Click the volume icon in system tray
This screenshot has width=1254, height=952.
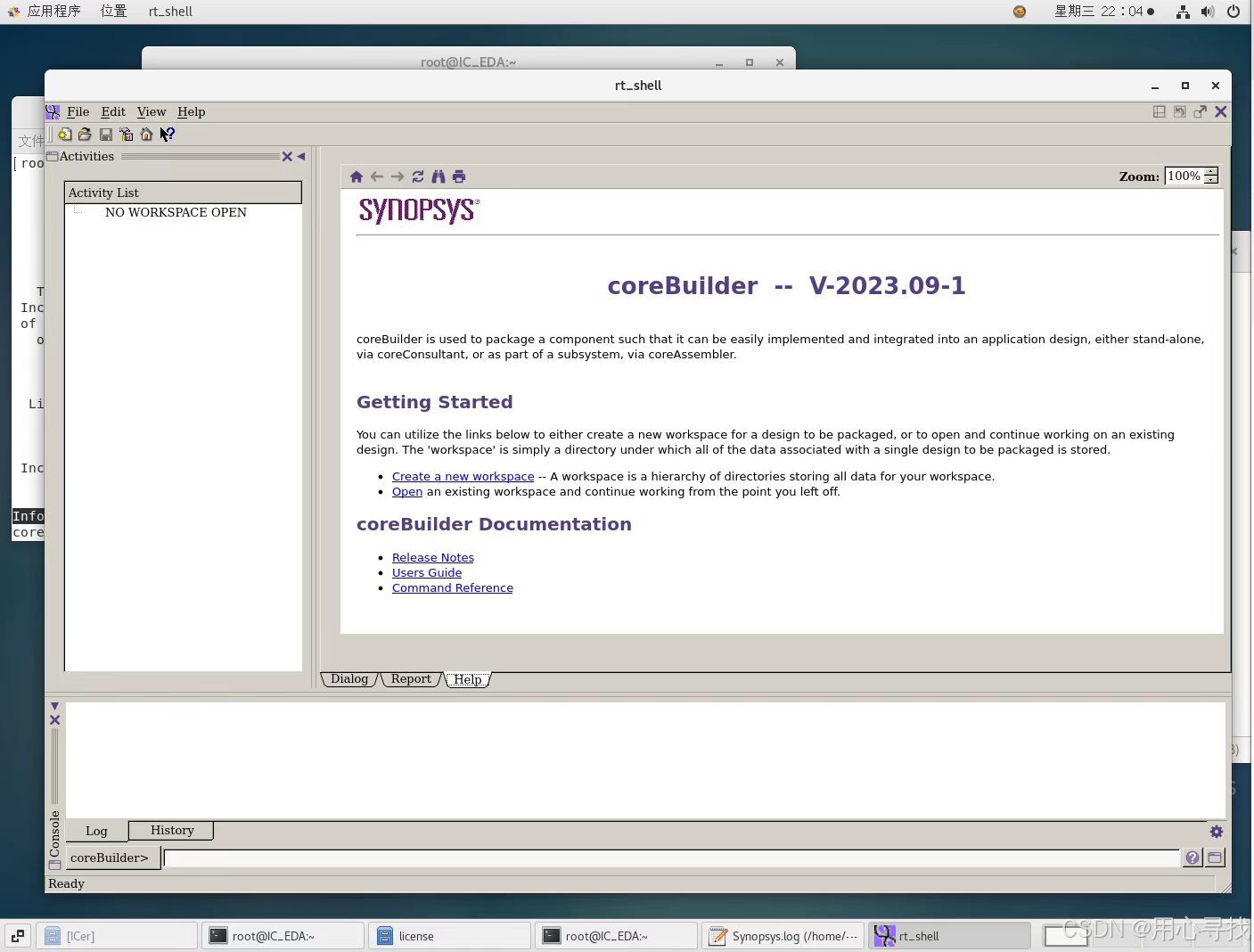click(x=1208, y=12)
